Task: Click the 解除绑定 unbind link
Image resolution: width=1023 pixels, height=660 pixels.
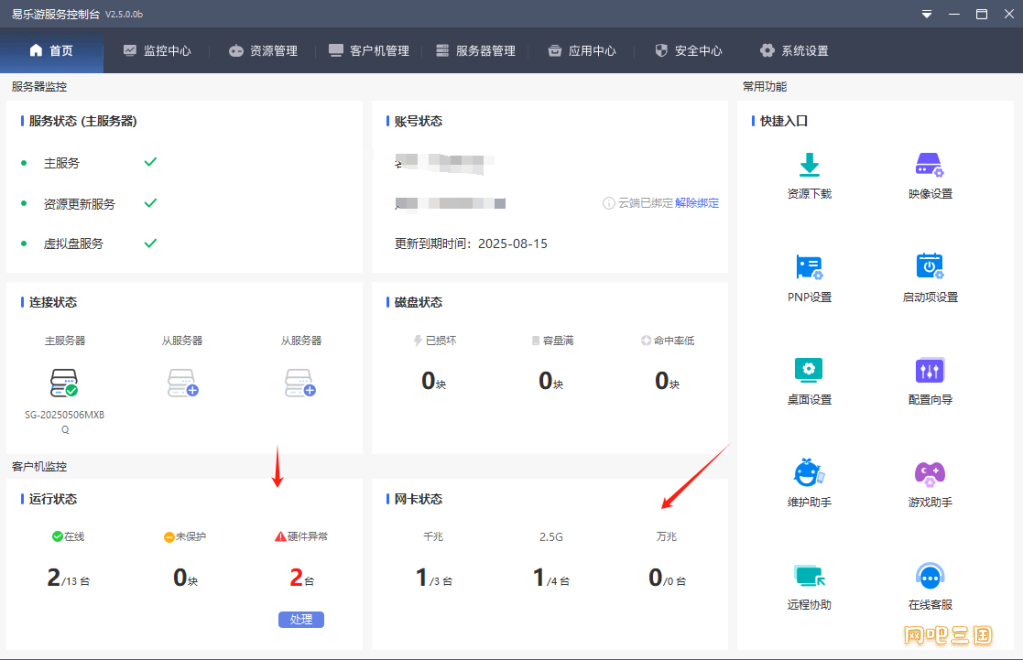Action: coord(697,203)
